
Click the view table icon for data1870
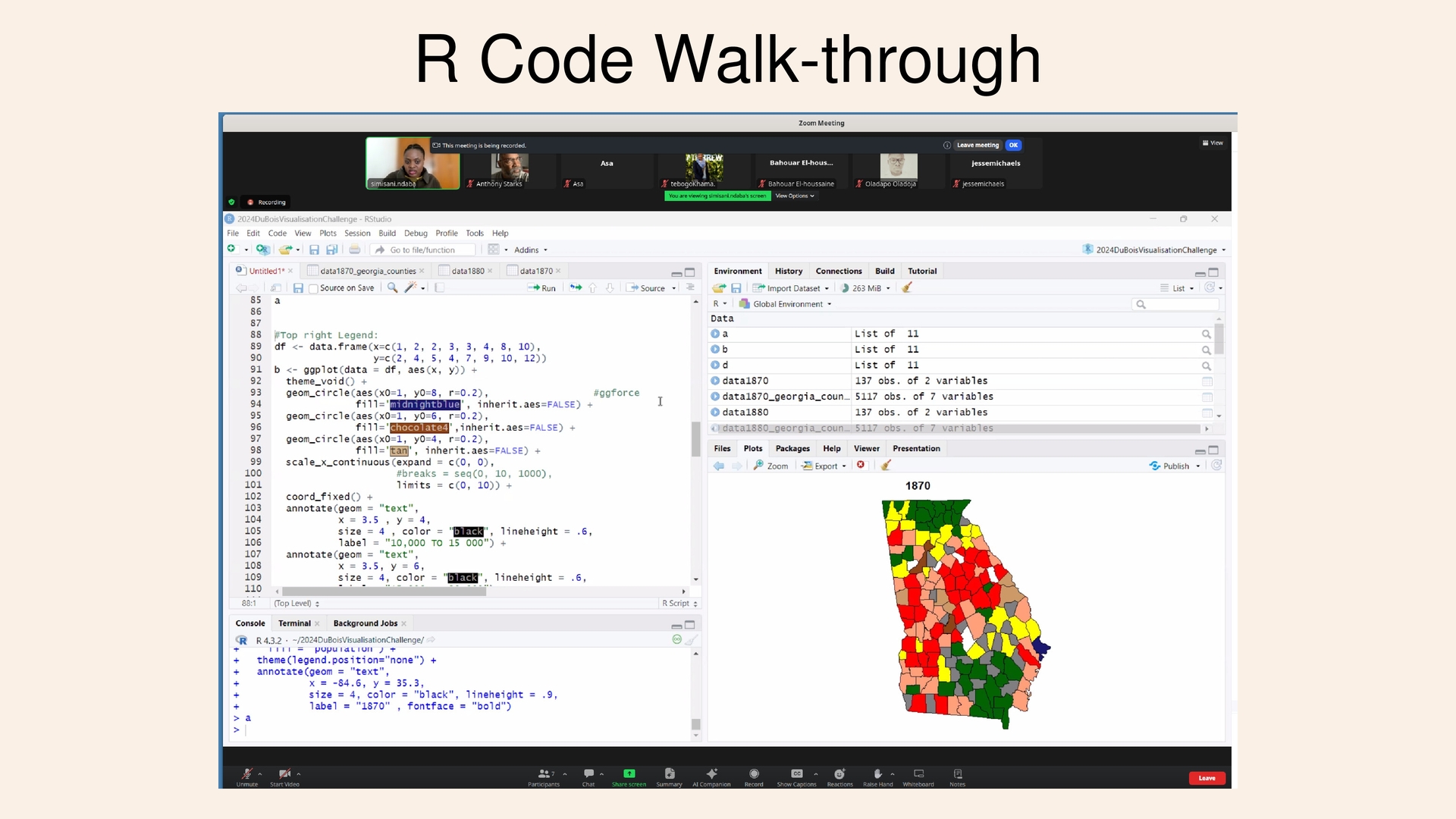pos(1207,381)
